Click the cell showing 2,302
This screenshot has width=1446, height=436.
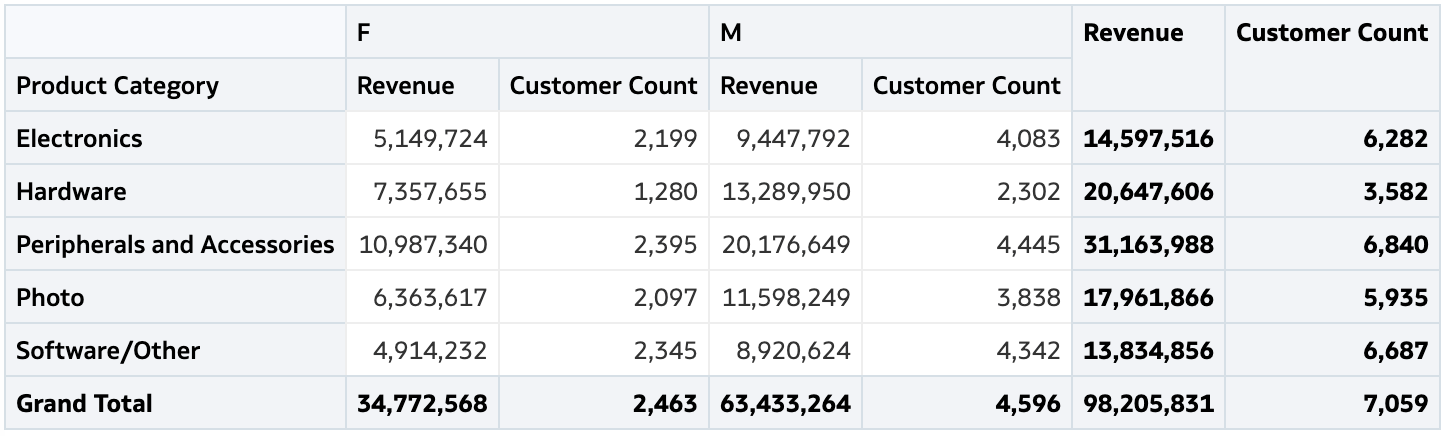[967, 191]
